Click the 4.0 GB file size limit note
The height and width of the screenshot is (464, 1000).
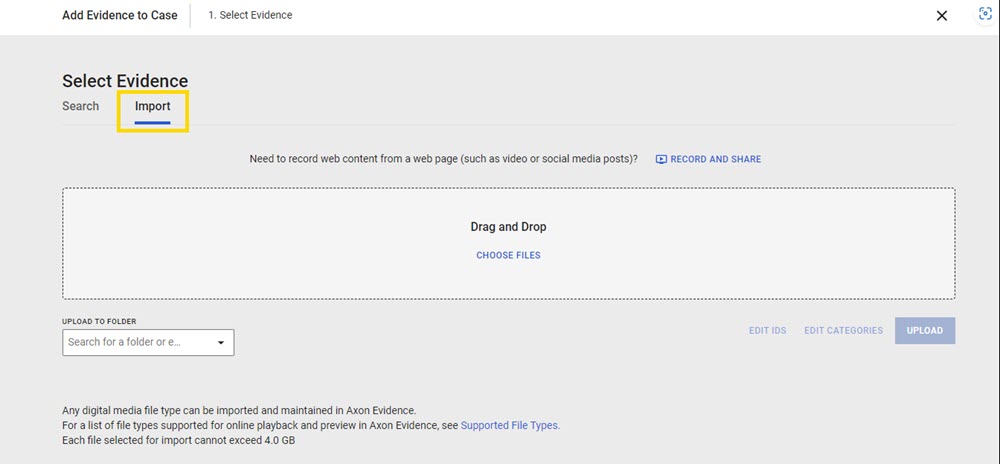click(176, 441)
